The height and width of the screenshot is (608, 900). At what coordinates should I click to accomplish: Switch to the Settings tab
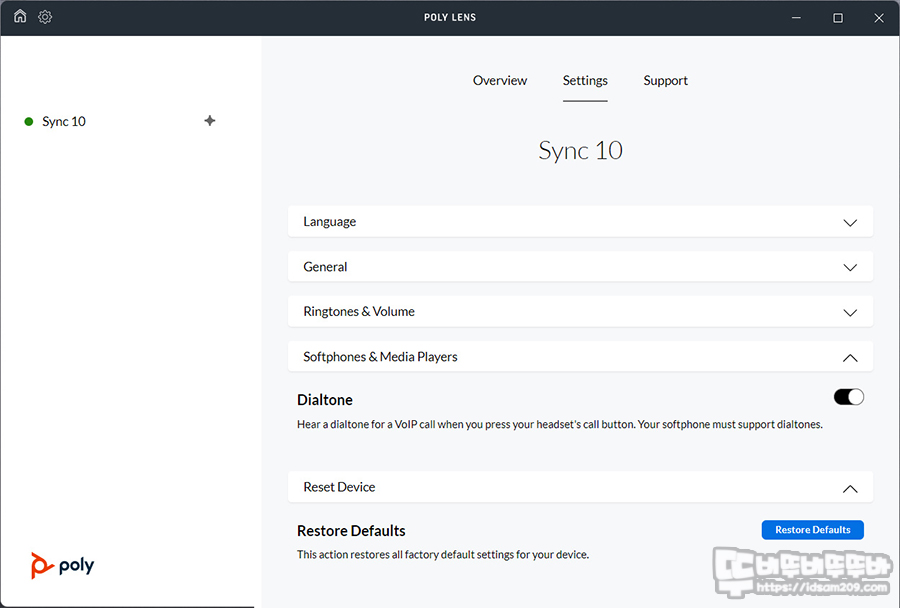coord(585,80)
